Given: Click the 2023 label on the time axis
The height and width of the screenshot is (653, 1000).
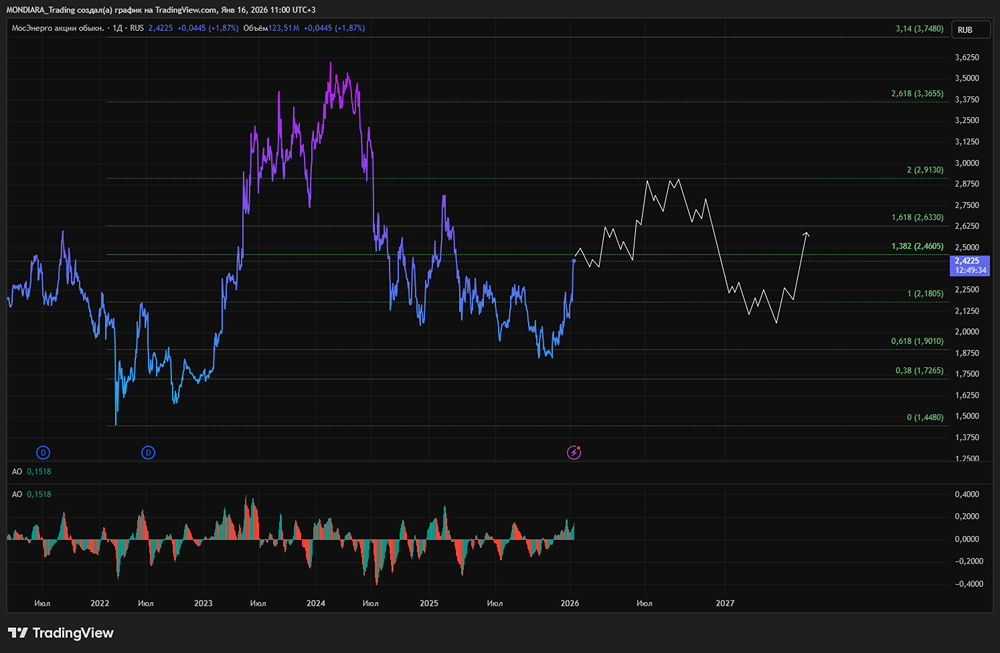Looking at the screenshot, I should point(203,603).
